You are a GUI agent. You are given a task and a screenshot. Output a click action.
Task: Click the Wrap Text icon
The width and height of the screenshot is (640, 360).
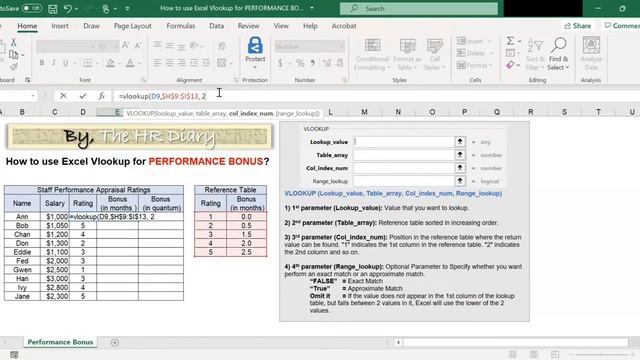(222, 46)
